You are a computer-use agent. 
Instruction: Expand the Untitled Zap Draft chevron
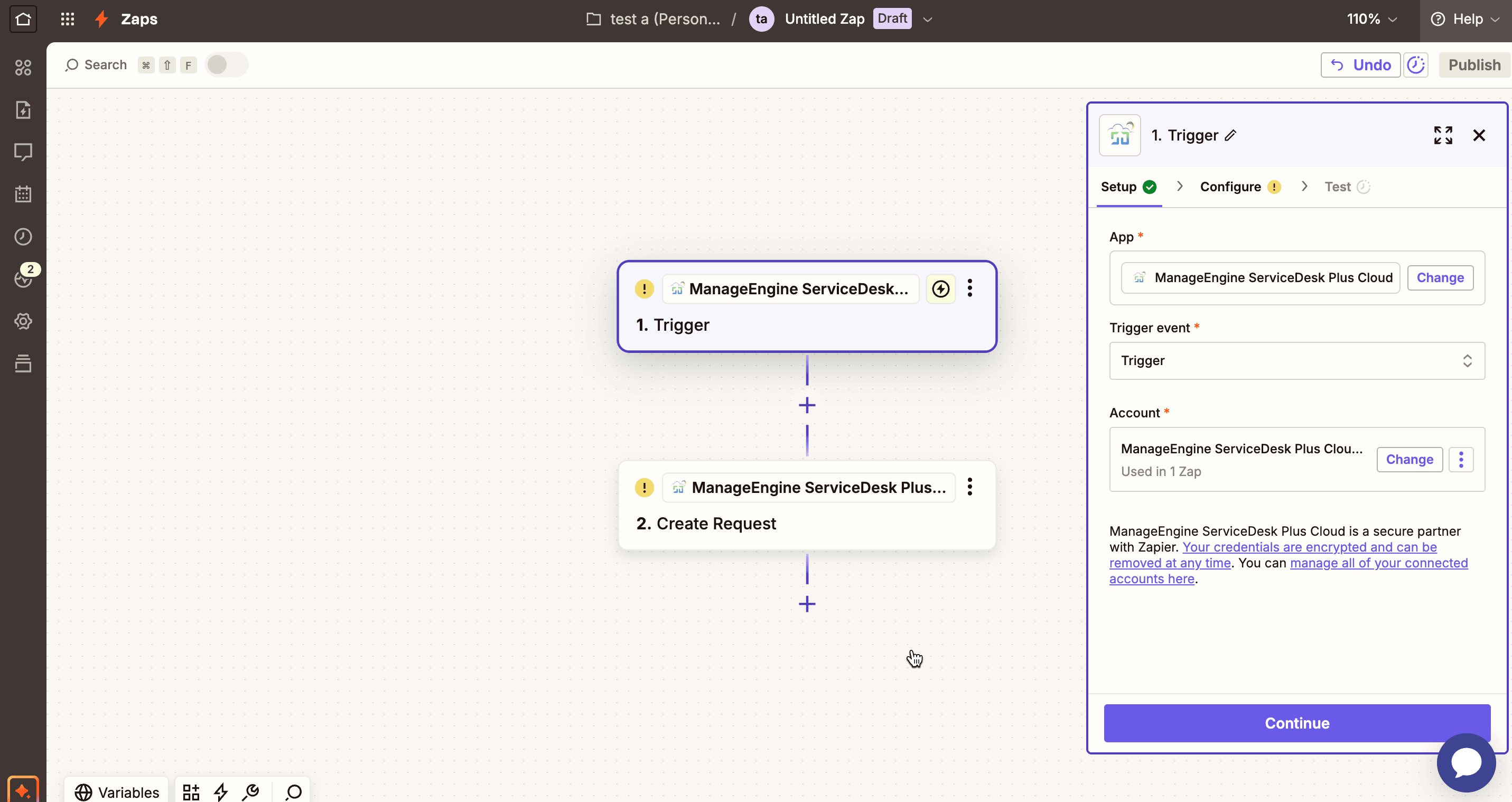coord(927,20)
